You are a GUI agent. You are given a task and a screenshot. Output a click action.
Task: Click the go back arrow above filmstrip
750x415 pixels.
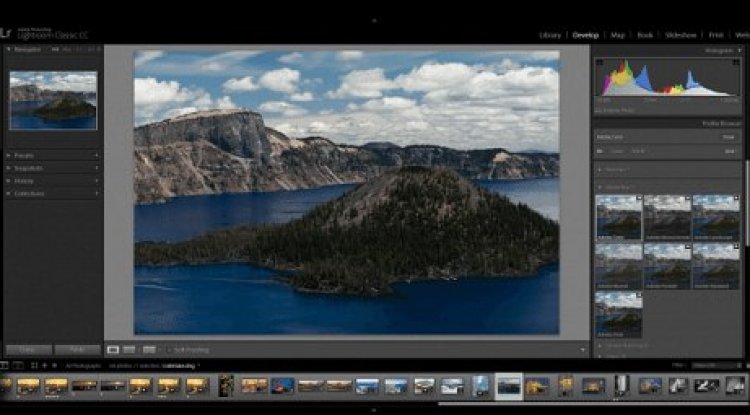pos(44,365)
